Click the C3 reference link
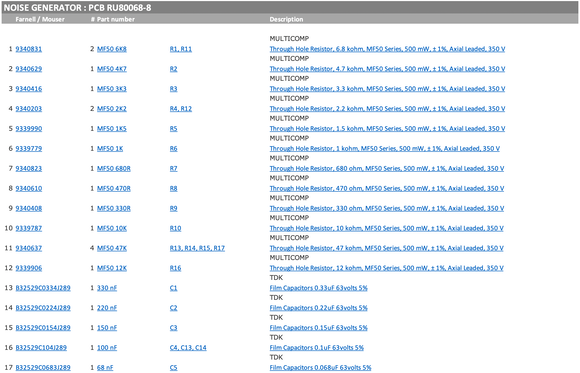 click(x=173, y=329)
